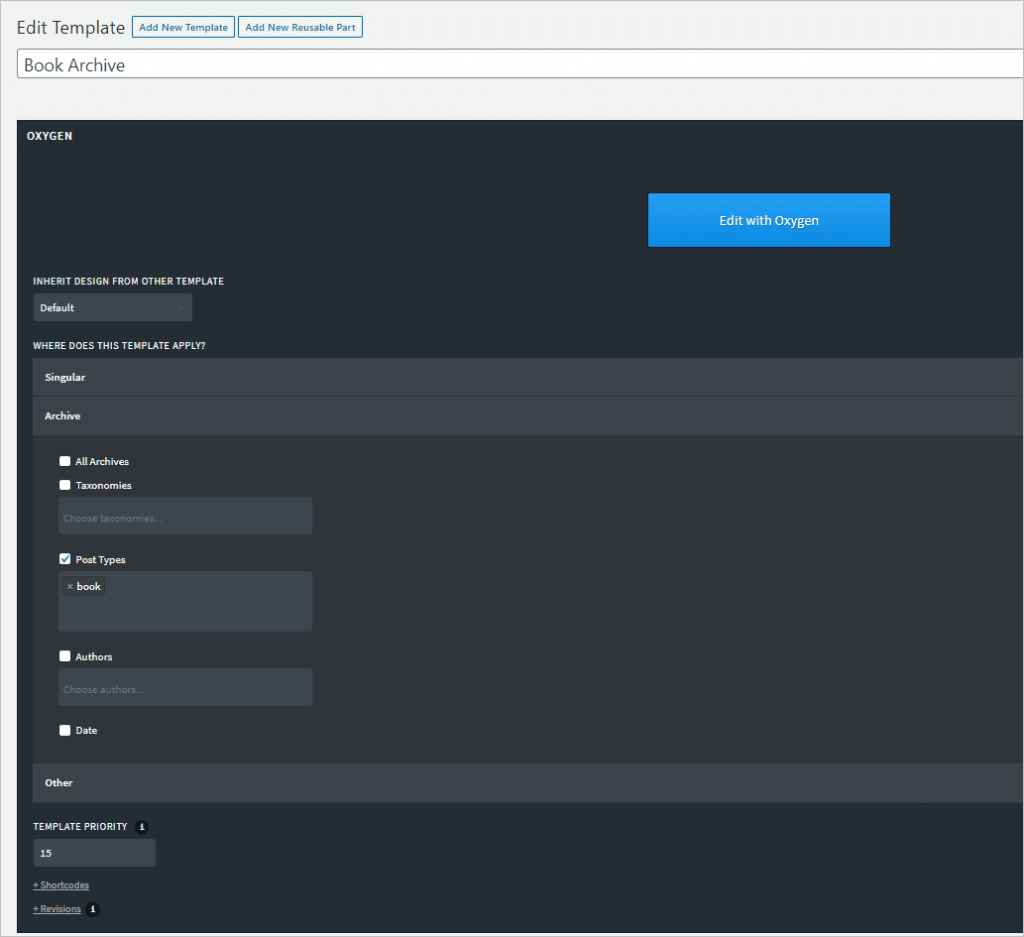Remove the book tag from Post Types
This screenshot has width=1024, height=937.
[x=69, y=587]
